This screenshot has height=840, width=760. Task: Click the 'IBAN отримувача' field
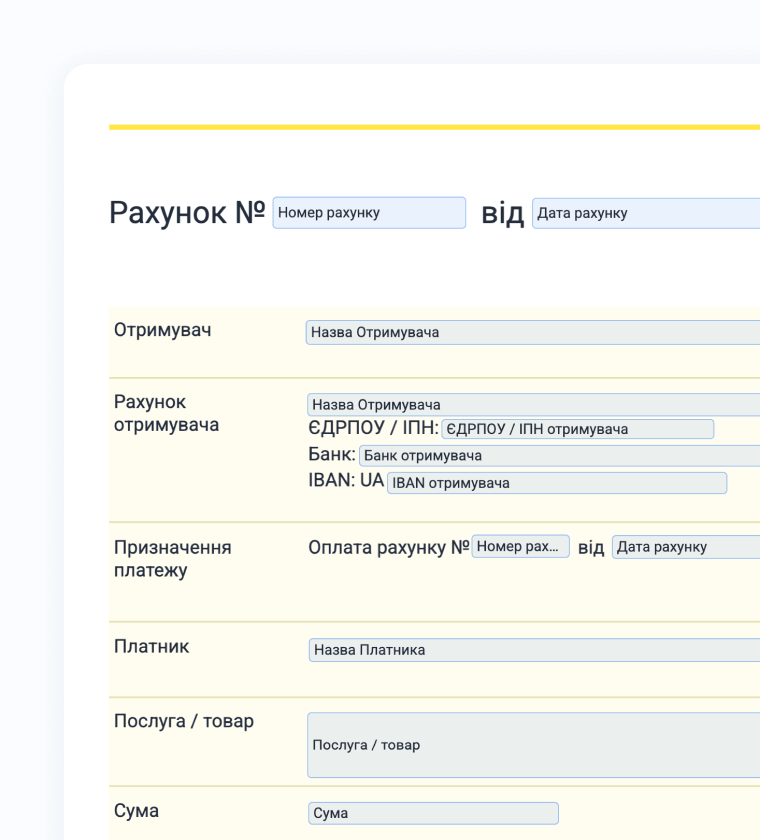[x=557, y=483]
